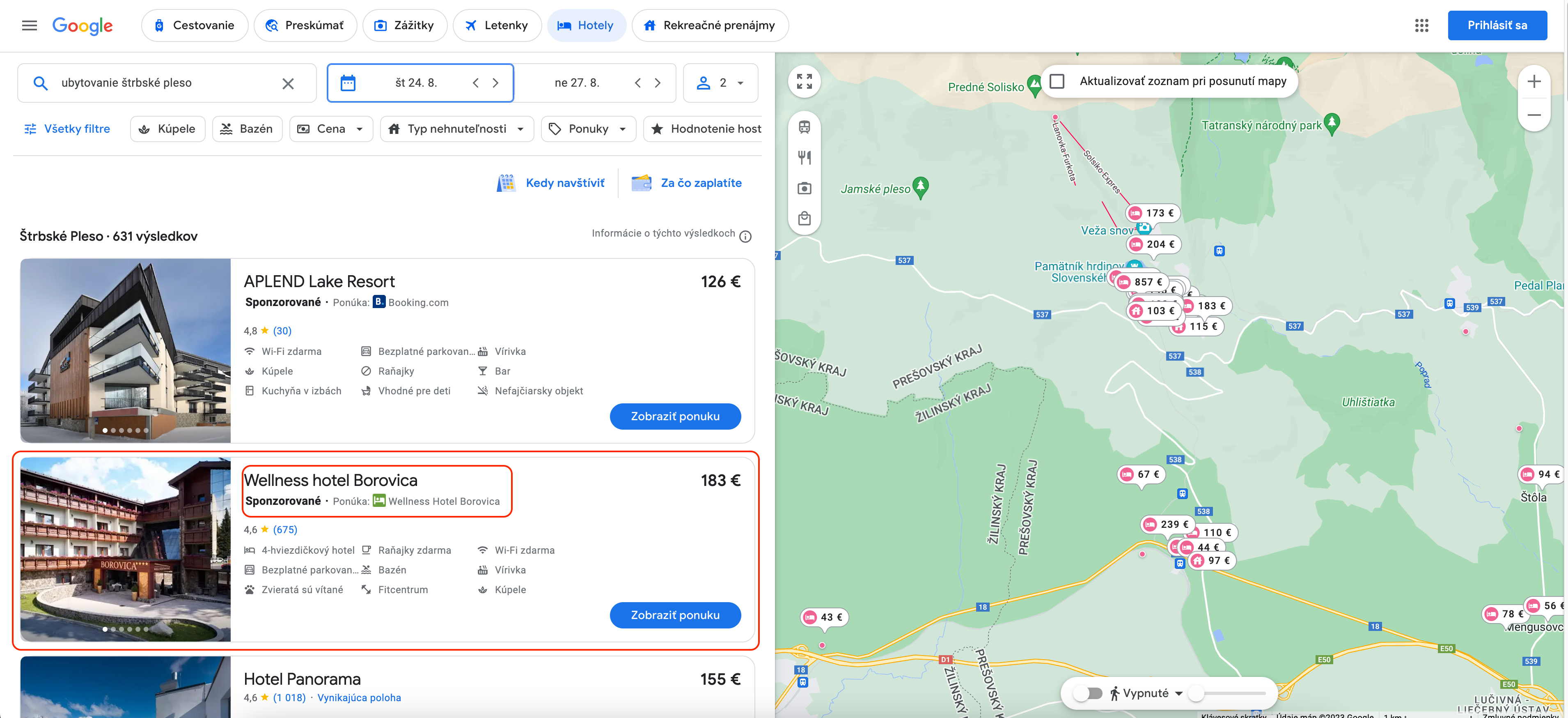1568x718 pixels.
Task: Open Všetky filtre panel
Action: [65, 128]
